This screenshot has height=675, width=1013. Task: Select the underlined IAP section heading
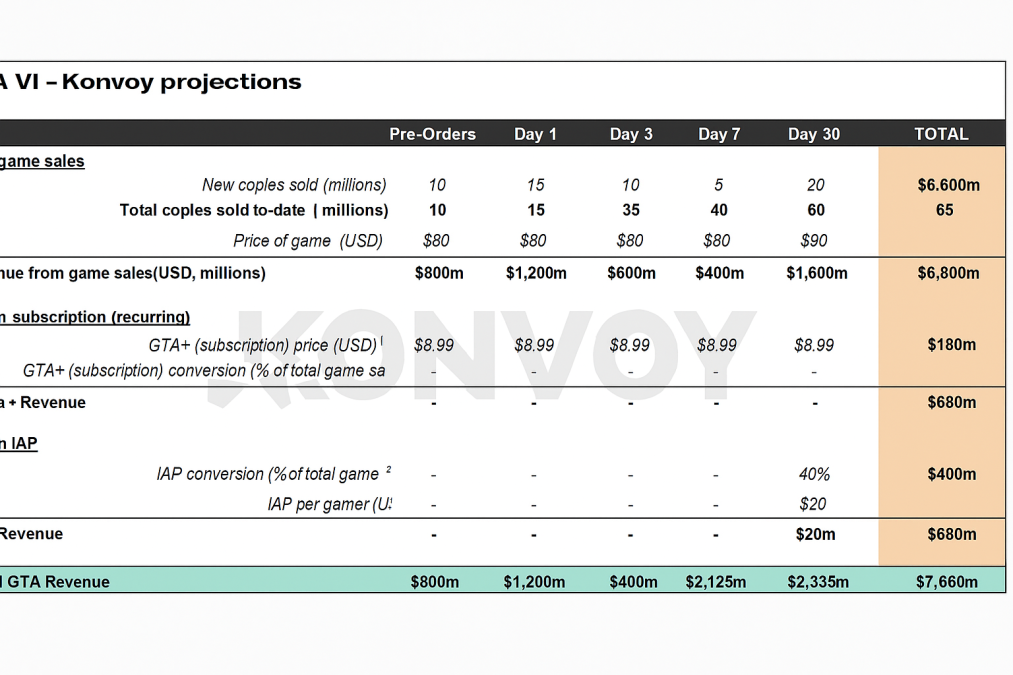(19, 443)
